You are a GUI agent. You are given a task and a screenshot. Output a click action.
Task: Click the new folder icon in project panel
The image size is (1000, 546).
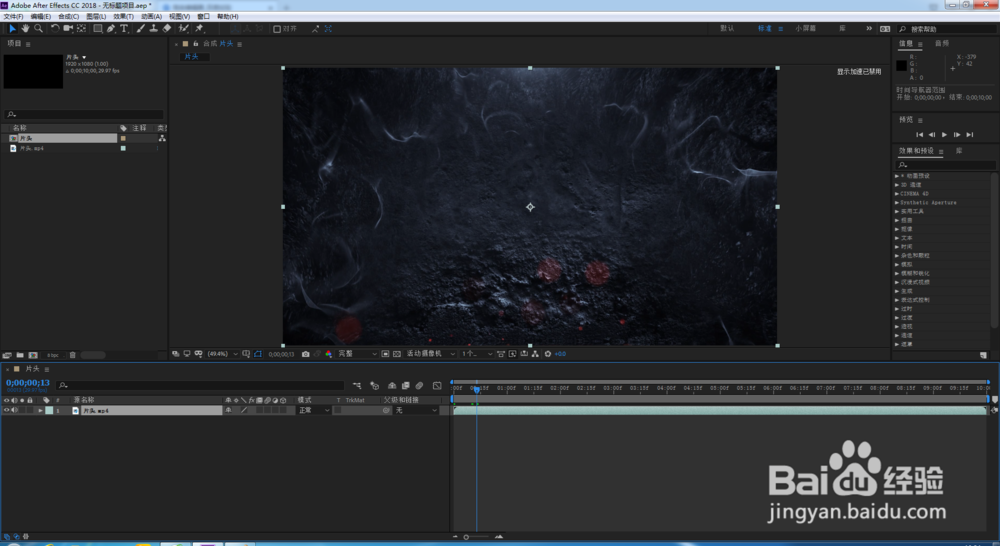[x=20, y=355]
